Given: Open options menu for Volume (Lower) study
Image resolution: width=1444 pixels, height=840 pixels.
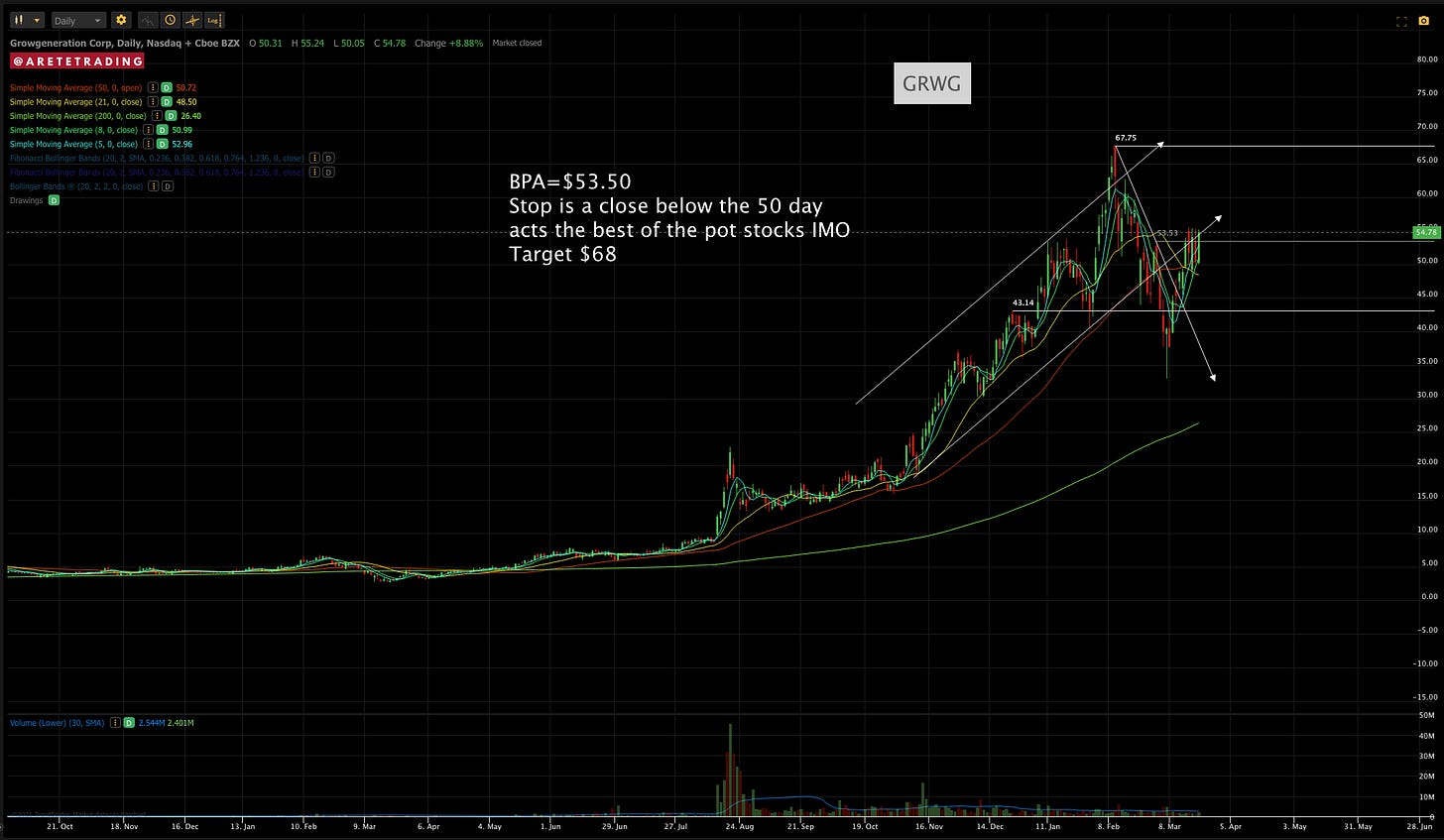Looking at the screenshot, I should (x=116, y=723).
